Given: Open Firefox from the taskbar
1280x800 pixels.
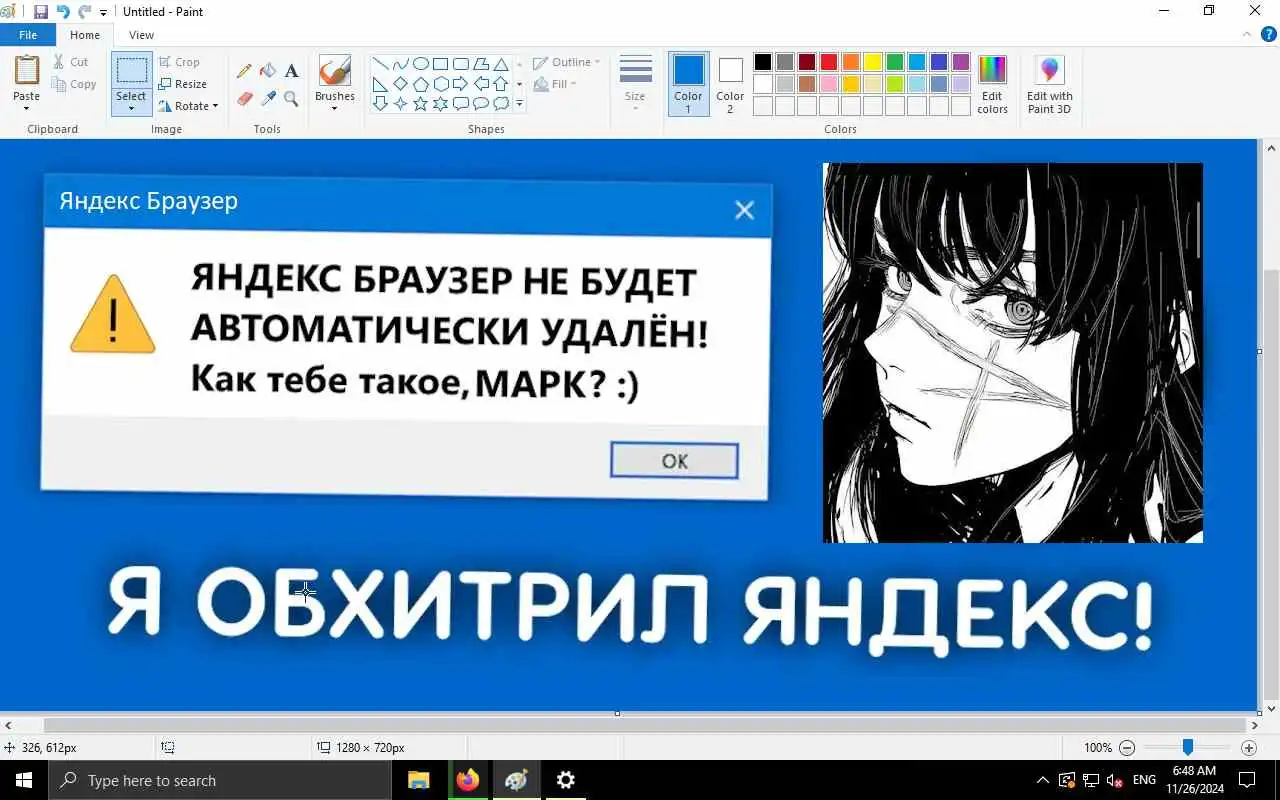Looking at the screenshot, I should [x=468, y=780].
